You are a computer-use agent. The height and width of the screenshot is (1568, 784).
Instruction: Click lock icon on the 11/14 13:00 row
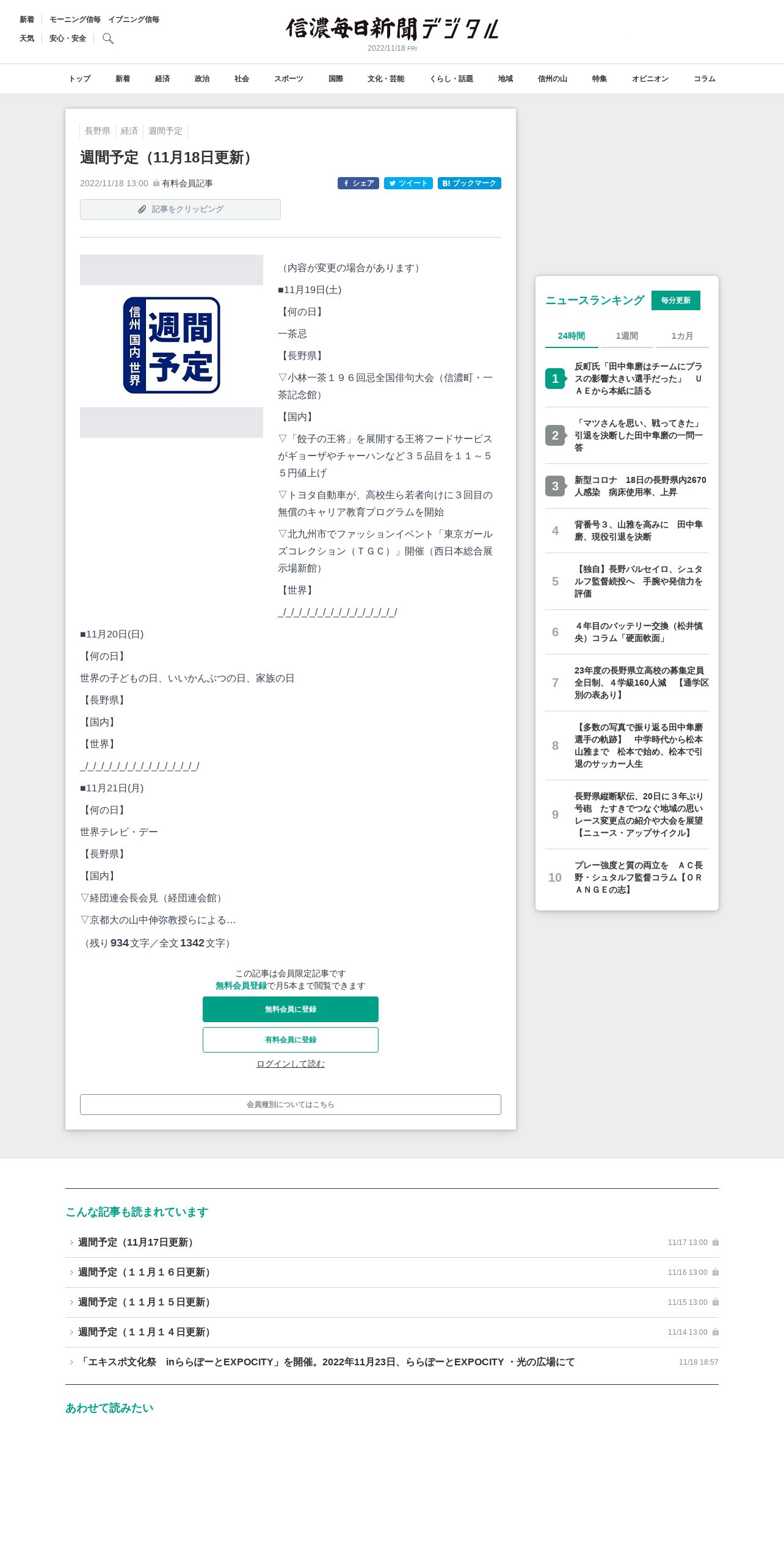(716, 1332)
